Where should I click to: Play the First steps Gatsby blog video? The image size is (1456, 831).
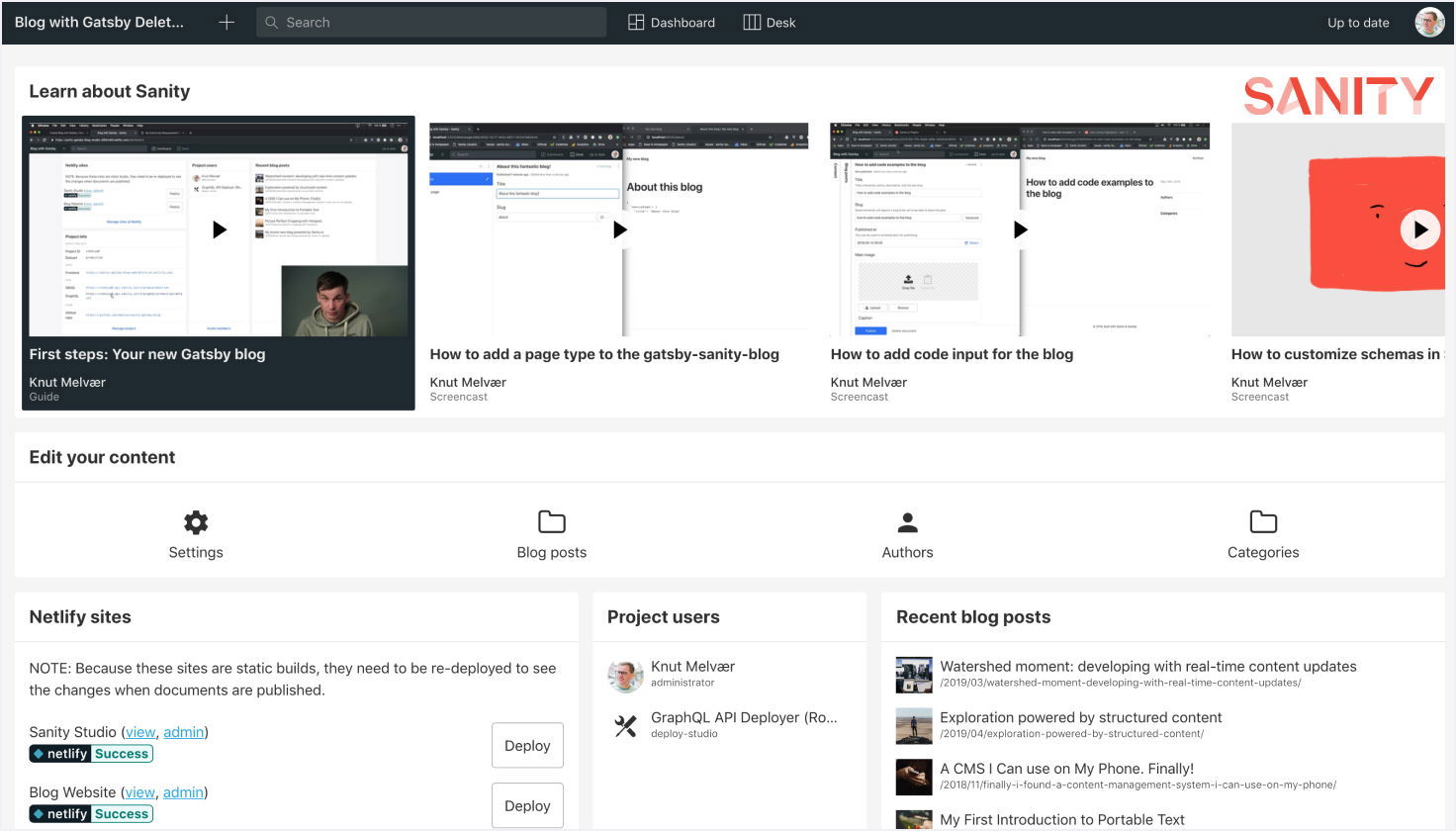[219, 230]
